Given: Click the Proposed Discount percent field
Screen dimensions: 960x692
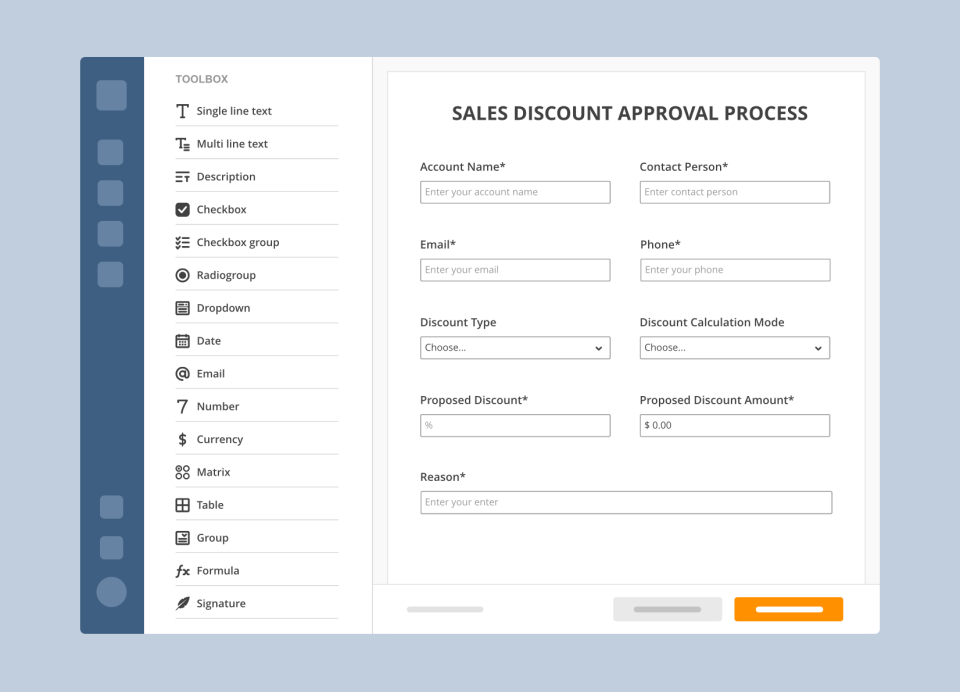Looking at the screenshot, I should pyautogui.click(x=515, y=426).
